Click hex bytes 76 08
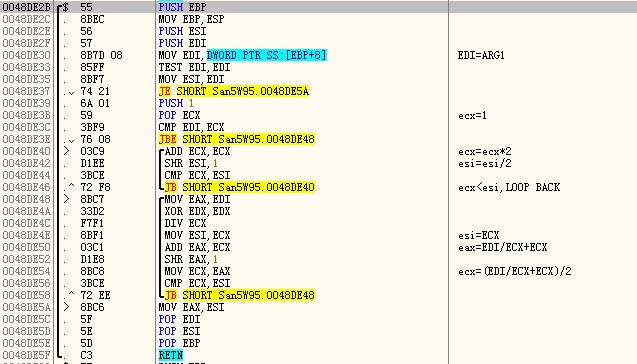The height and width of the screenshot is (364, 637). pyautogui.click(x=95, y=139)
